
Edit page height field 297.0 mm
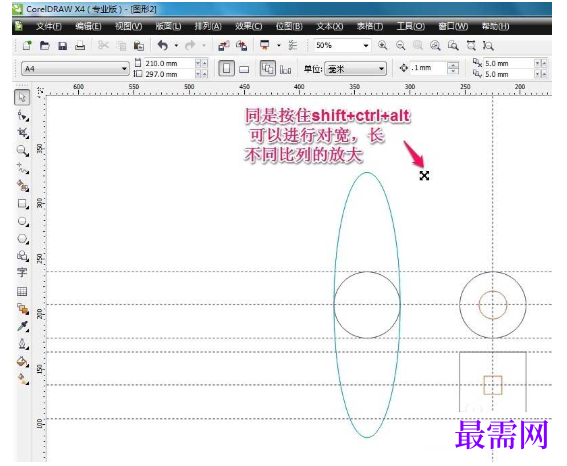click(x=169, y=74)
